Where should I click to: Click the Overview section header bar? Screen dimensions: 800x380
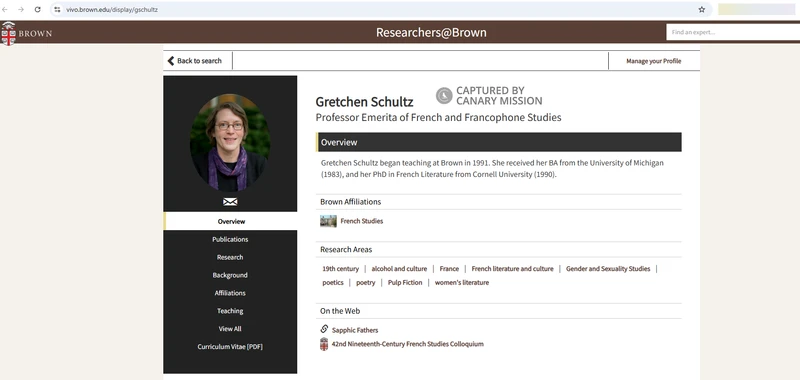(498, 142)
